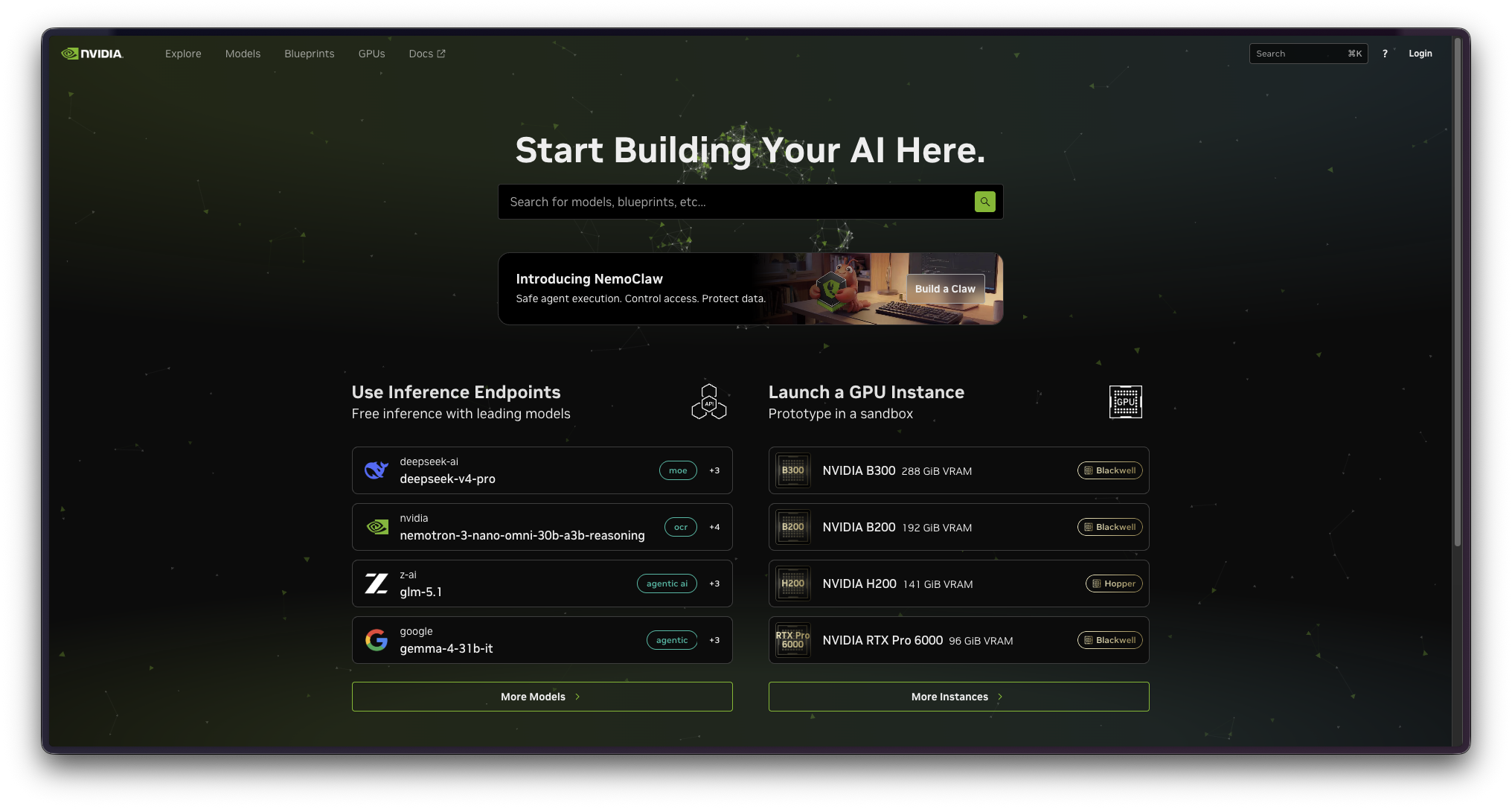
Task: Open Docs external link
Action: [x=427, y=54]
